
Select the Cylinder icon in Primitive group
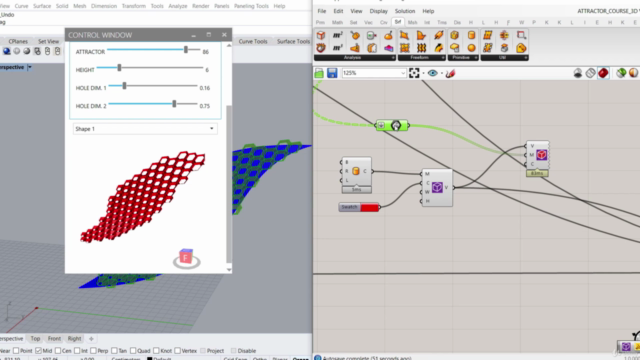pyautogui.click(x=471, y=36)
